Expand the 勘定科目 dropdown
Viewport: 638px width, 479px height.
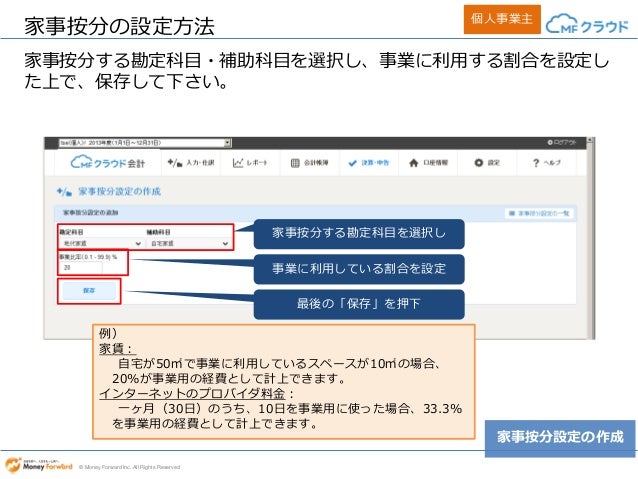tap(101, 243)
